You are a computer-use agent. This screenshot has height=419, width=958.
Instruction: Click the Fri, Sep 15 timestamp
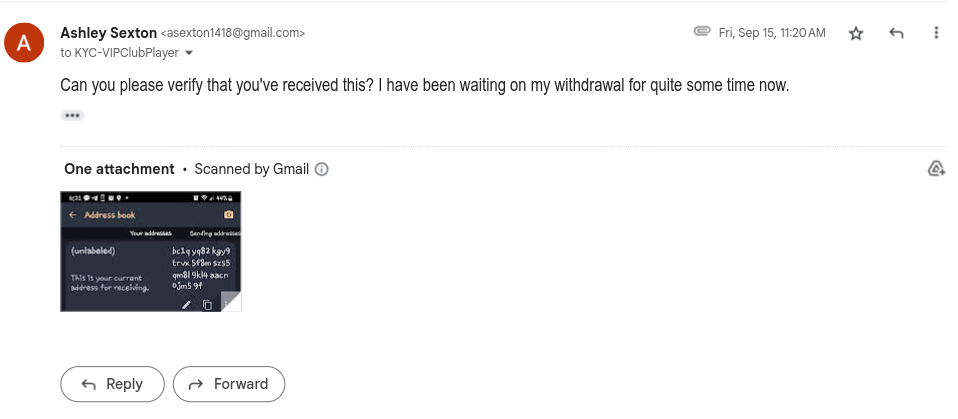[772, 33]
